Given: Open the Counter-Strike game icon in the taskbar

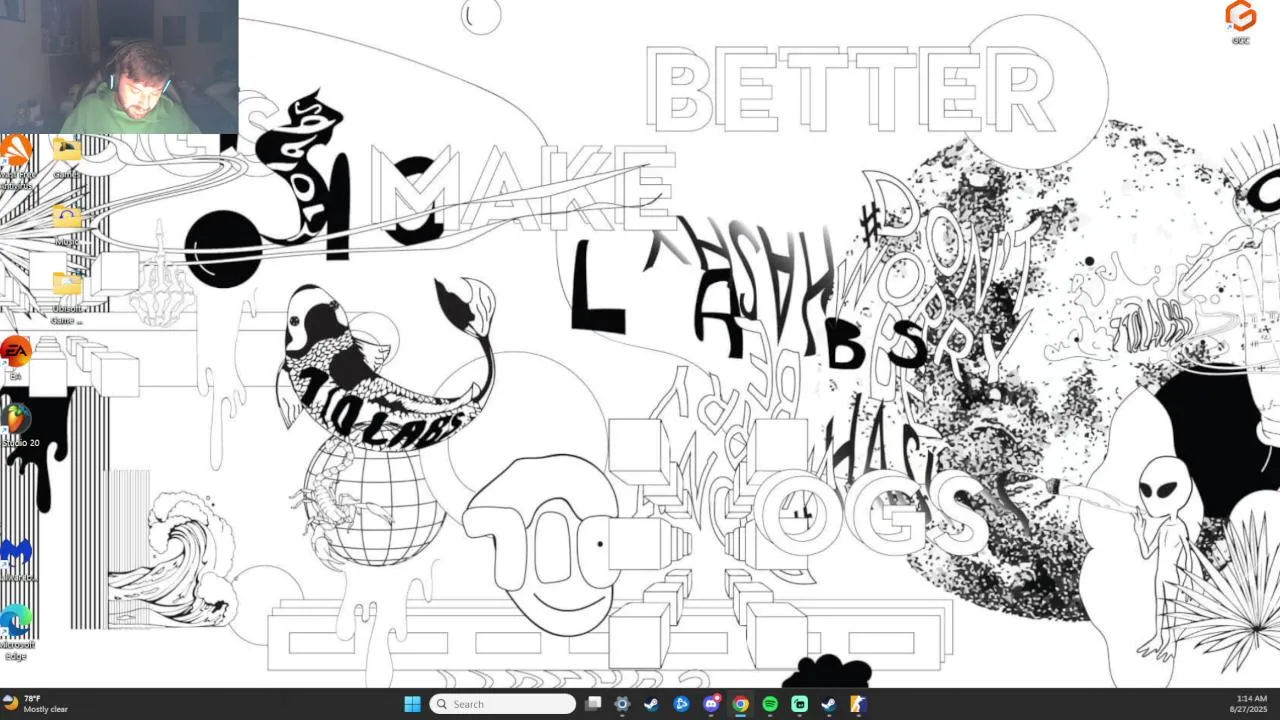Looking at the screenshot, I should (858, 704).
